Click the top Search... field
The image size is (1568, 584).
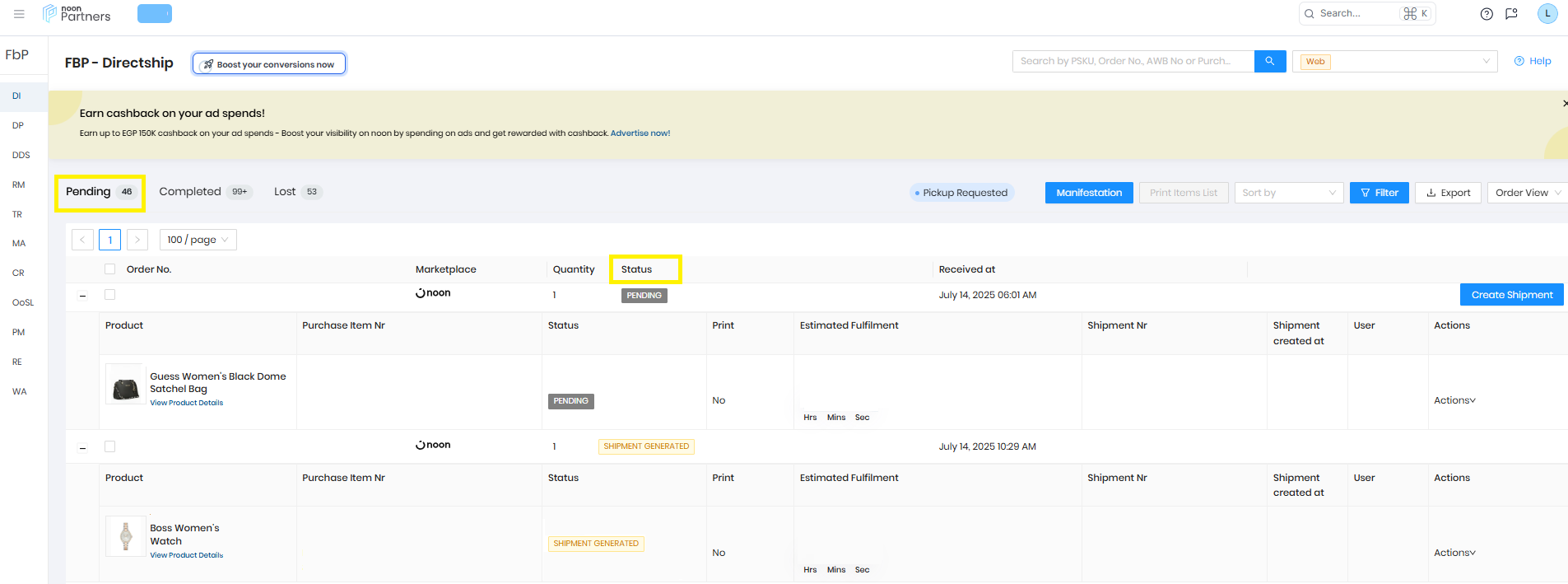pyautogui.click(x=1367, y=14)
